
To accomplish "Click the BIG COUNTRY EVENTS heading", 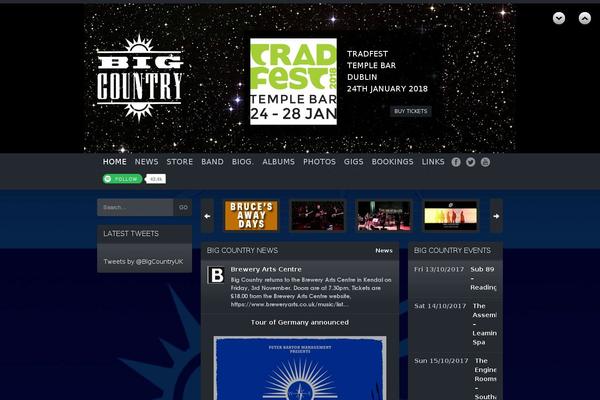I will click(x=452, y=250).
